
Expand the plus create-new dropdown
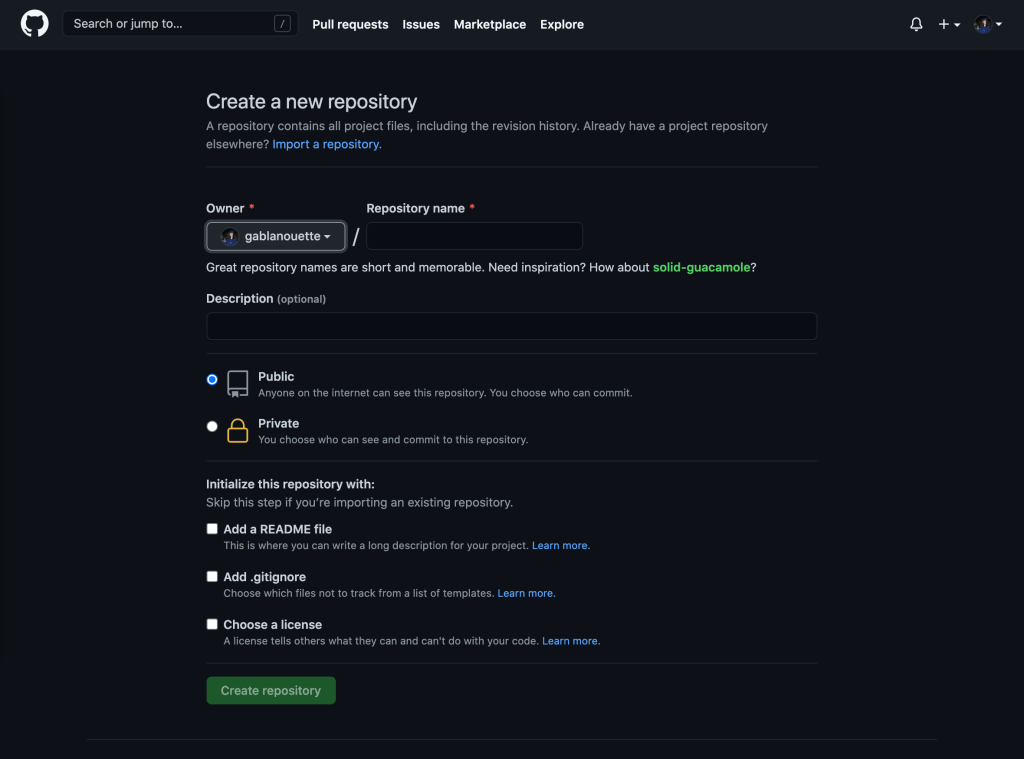948,24
